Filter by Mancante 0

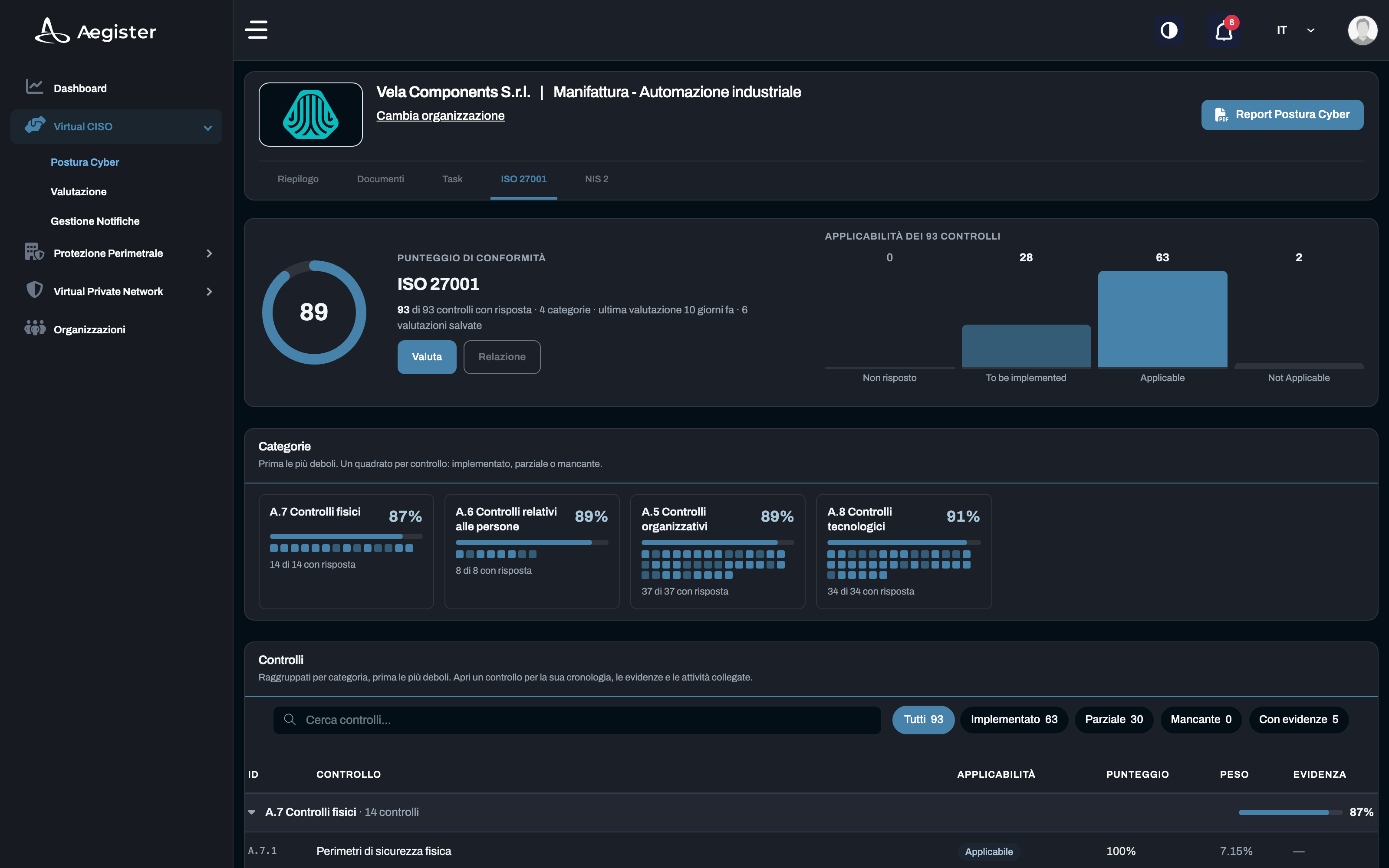(x=1201, y=719)
